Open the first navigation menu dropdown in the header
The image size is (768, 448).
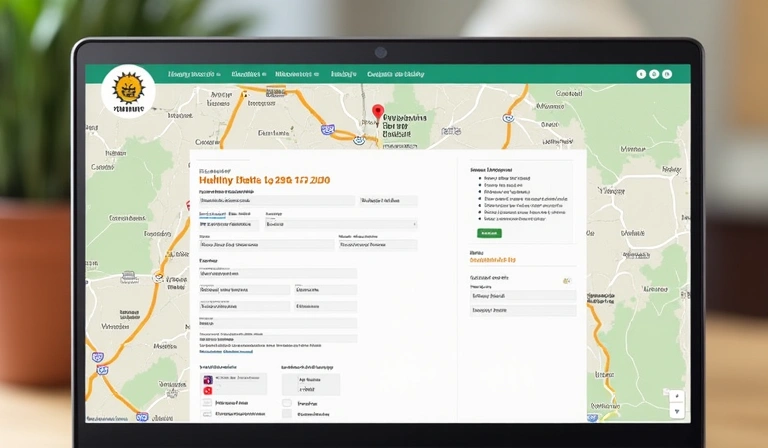coord(194,74)
